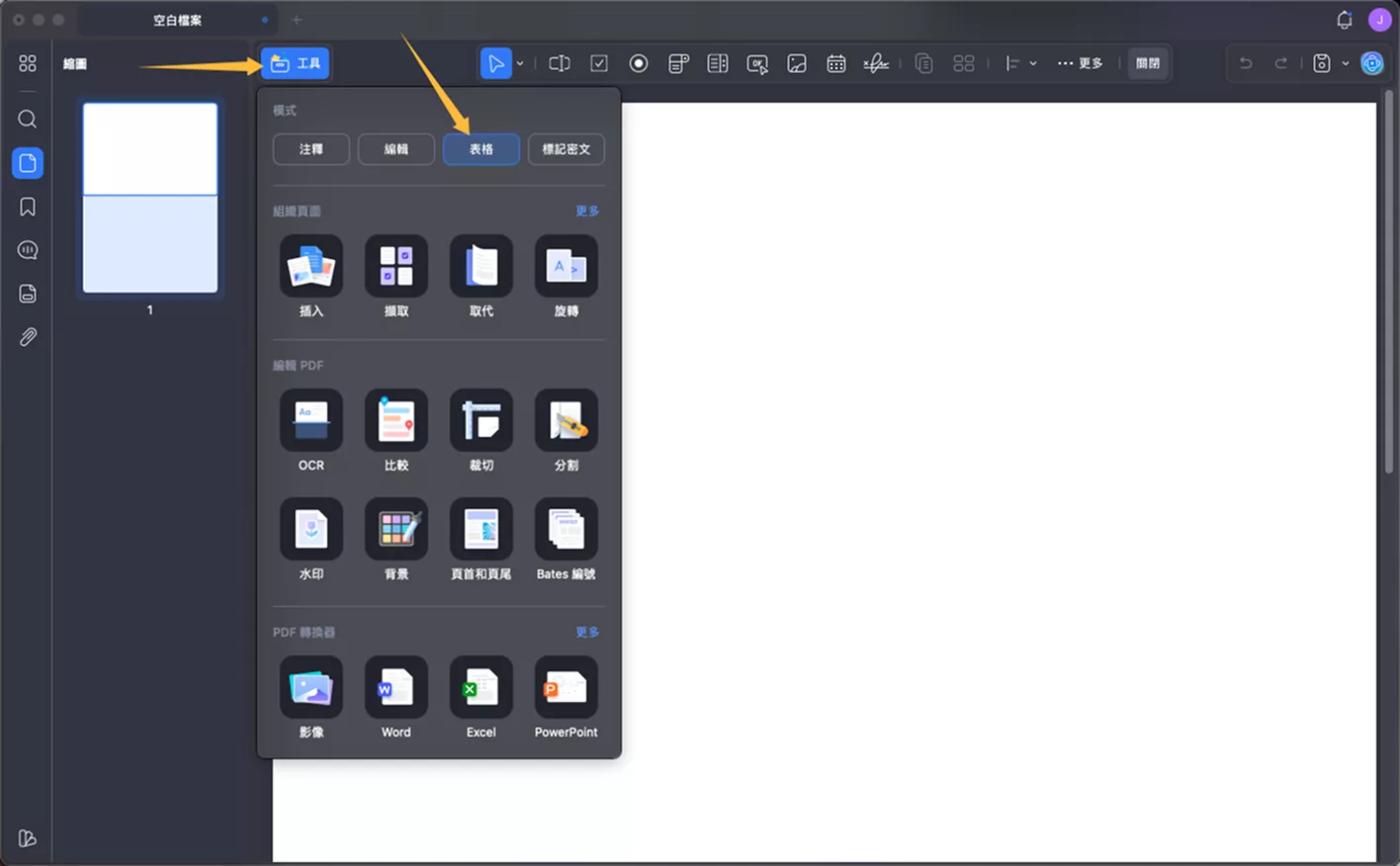Open the user avatar J
The height and width of the screenshot is (866, 1400).
coord(1380,20)
